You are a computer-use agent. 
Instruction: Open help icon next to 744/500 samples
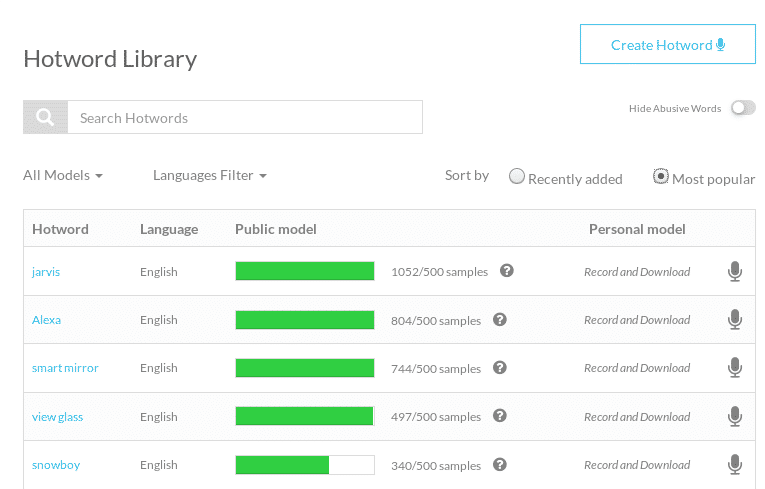500,367
